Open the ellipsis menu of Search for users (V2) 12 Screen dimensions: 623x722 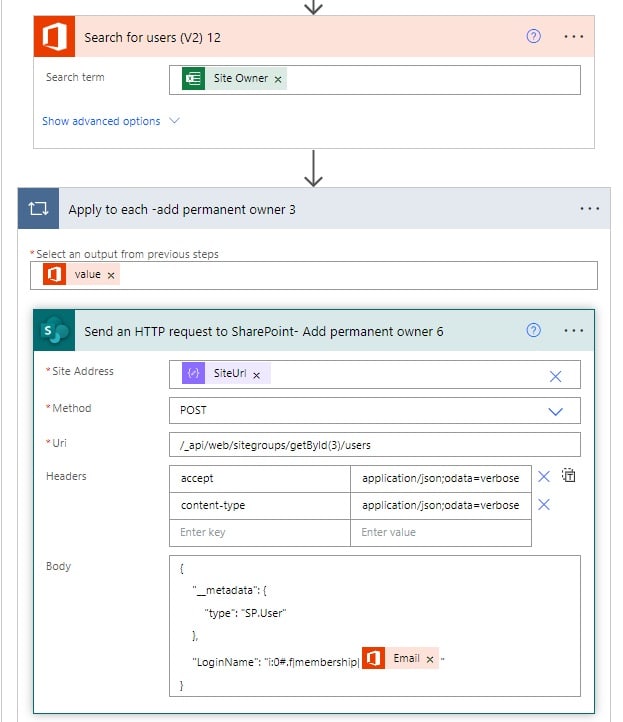point(573,36)
